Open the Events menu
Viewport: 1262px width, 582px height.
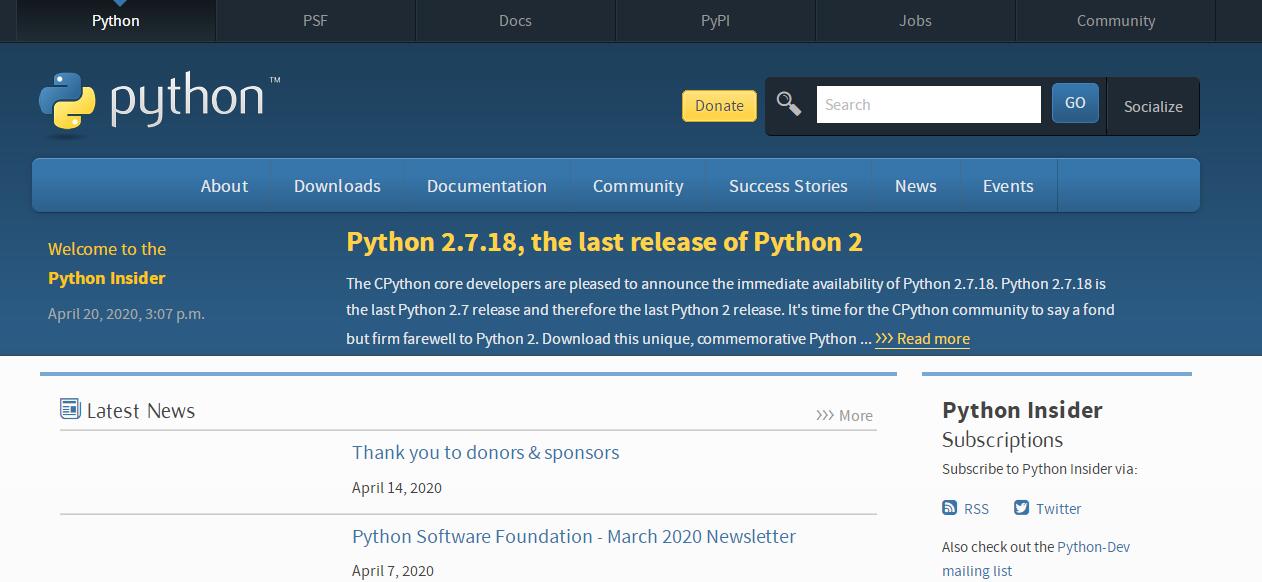click(1008, 186)
